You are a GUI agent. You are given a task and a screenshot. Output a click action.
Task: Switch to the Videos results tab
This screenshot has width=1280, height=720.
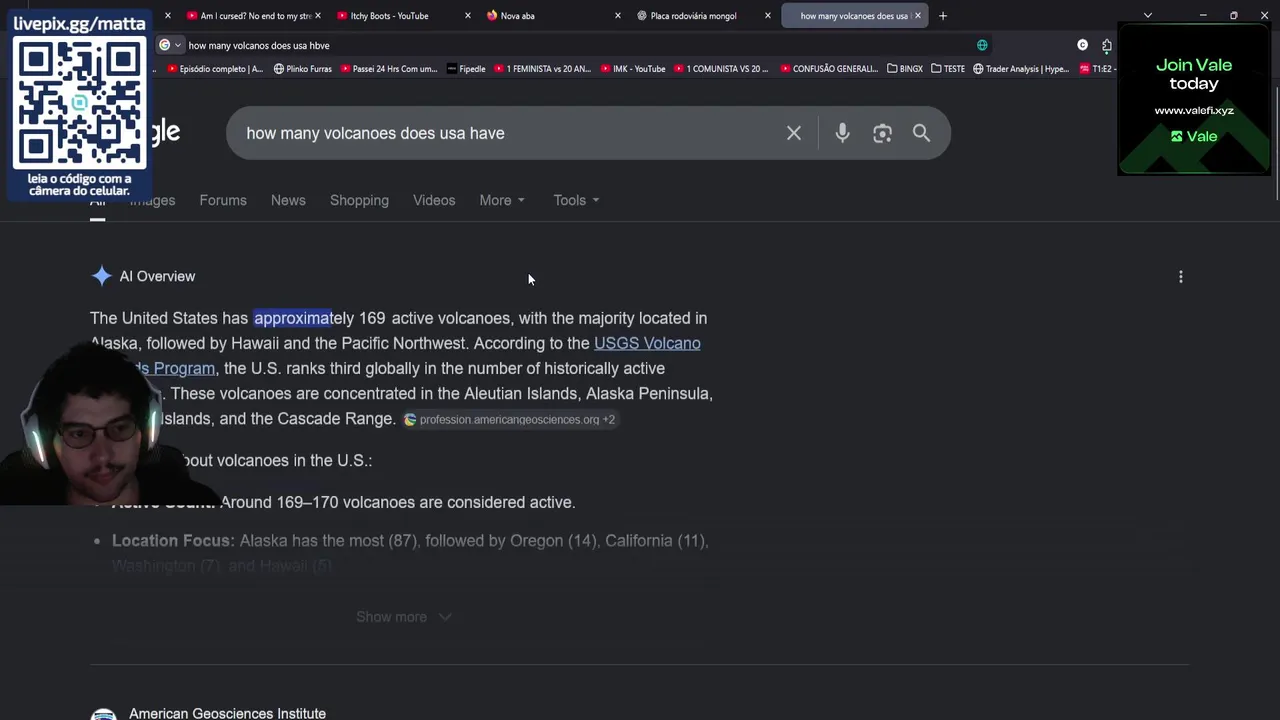434,200
